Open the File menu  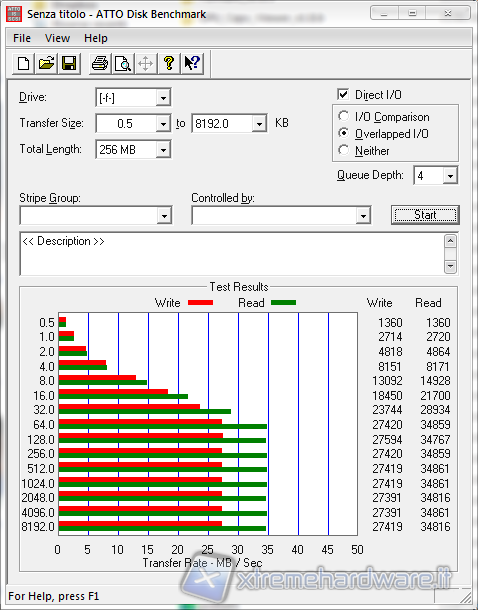(x=22, y=38)
